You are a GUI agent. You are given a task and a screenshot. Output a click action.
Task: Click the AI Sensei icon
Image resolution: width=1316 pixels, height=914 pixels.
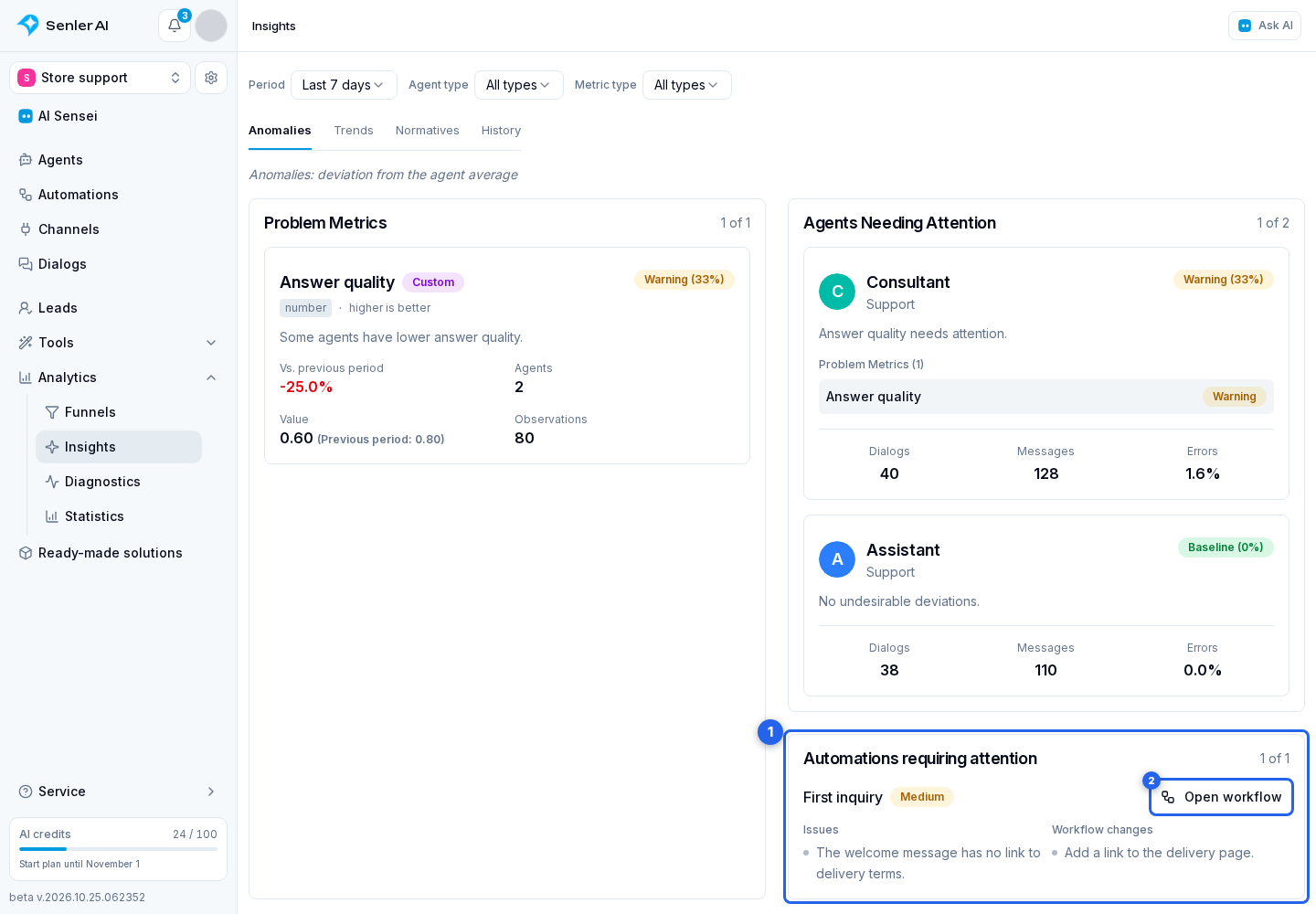tap(26, 116)
